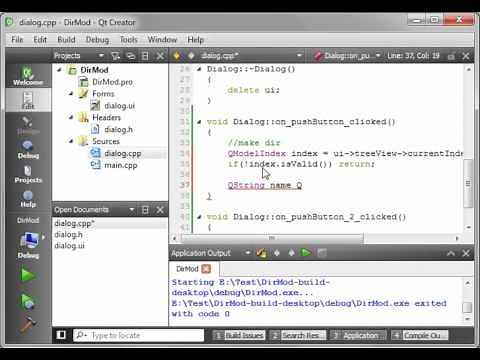This screenshot has width=480, height=360.
Task: Toggle synchronize with editor in Projects pane
Action: [130, 56]
